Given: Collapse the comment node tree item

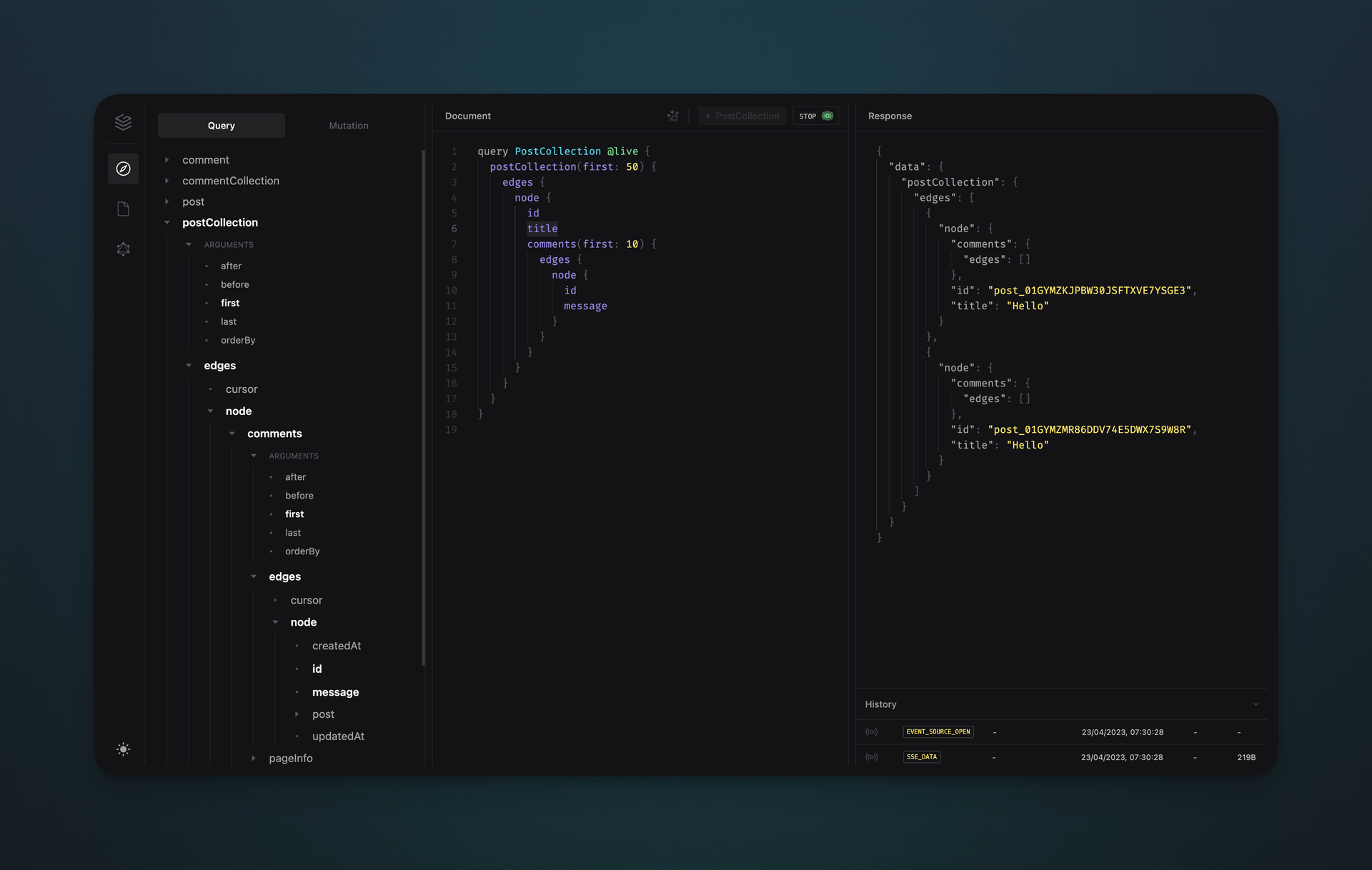Looking at the screenshot, I should 275,622.
